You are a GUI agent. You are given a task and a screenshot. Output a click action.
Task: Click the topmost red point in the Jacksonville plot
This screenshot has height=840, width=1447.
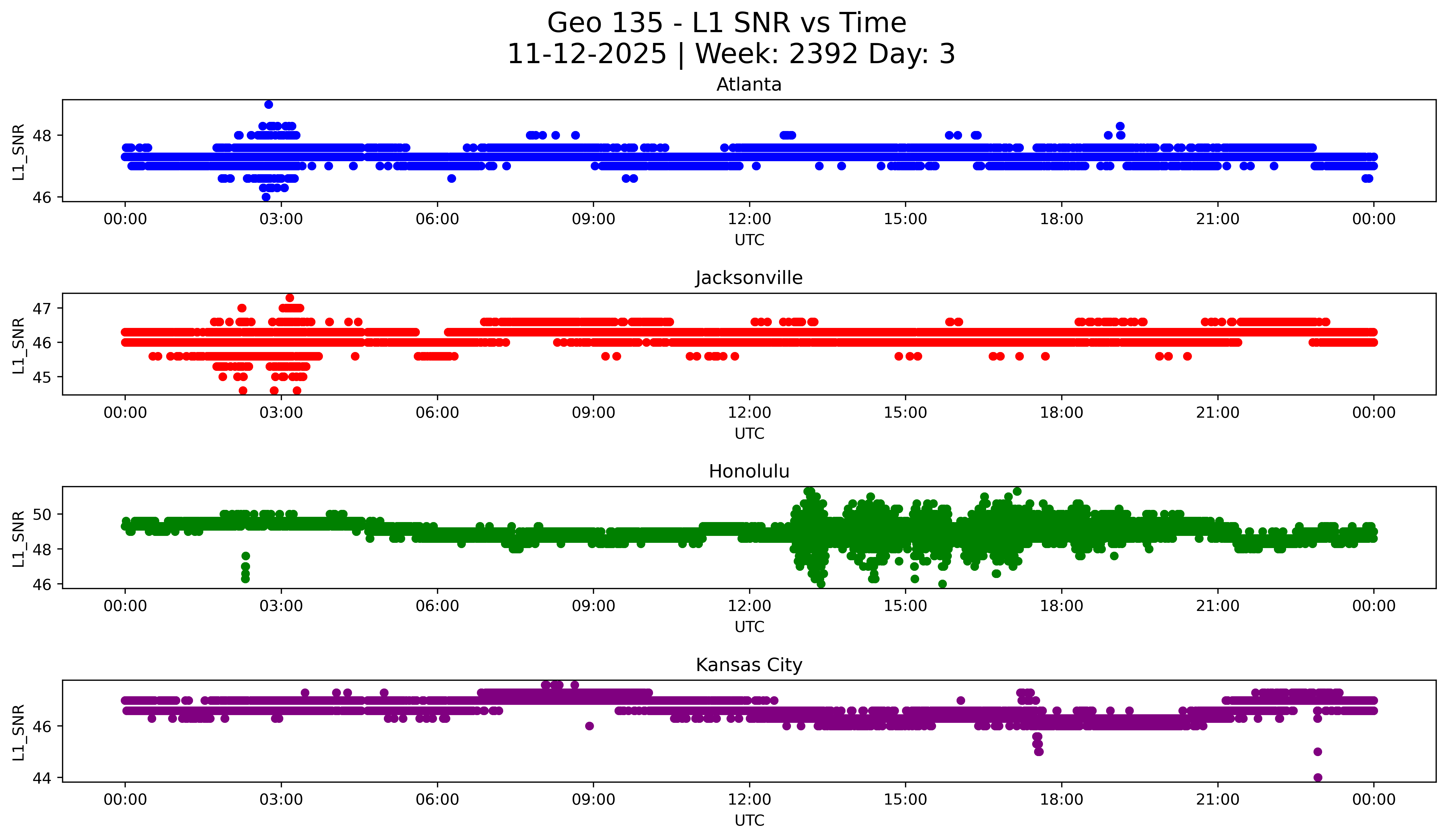[x=290, y=298]
